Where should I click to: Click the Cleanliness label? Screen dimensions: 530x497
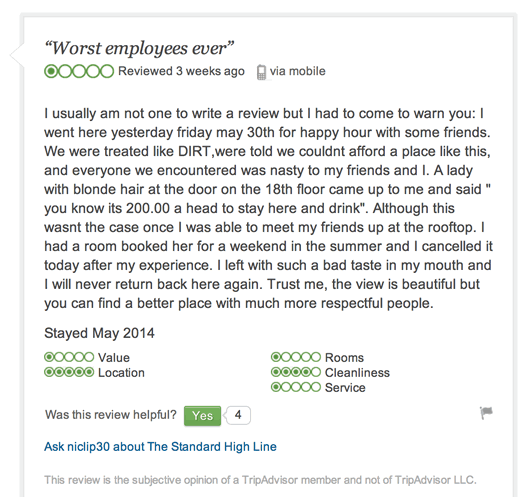coord(357,373)
